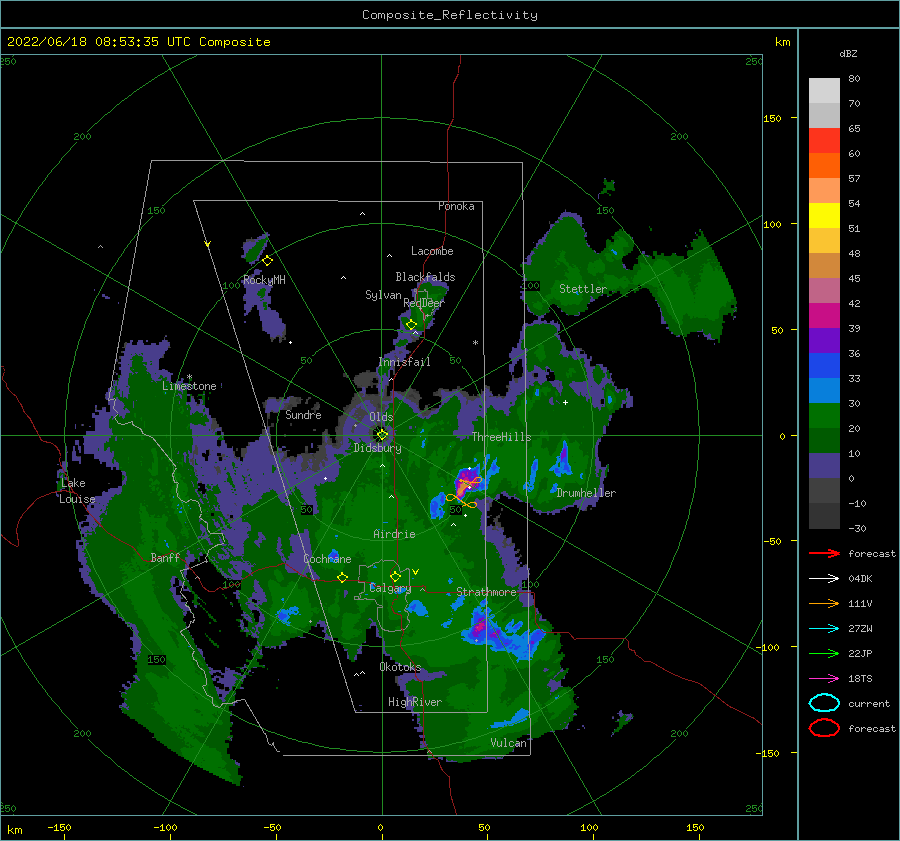Click the yellow radar-site diamond below Olds
Screen dimensions: 900x841
click(382, 435)
